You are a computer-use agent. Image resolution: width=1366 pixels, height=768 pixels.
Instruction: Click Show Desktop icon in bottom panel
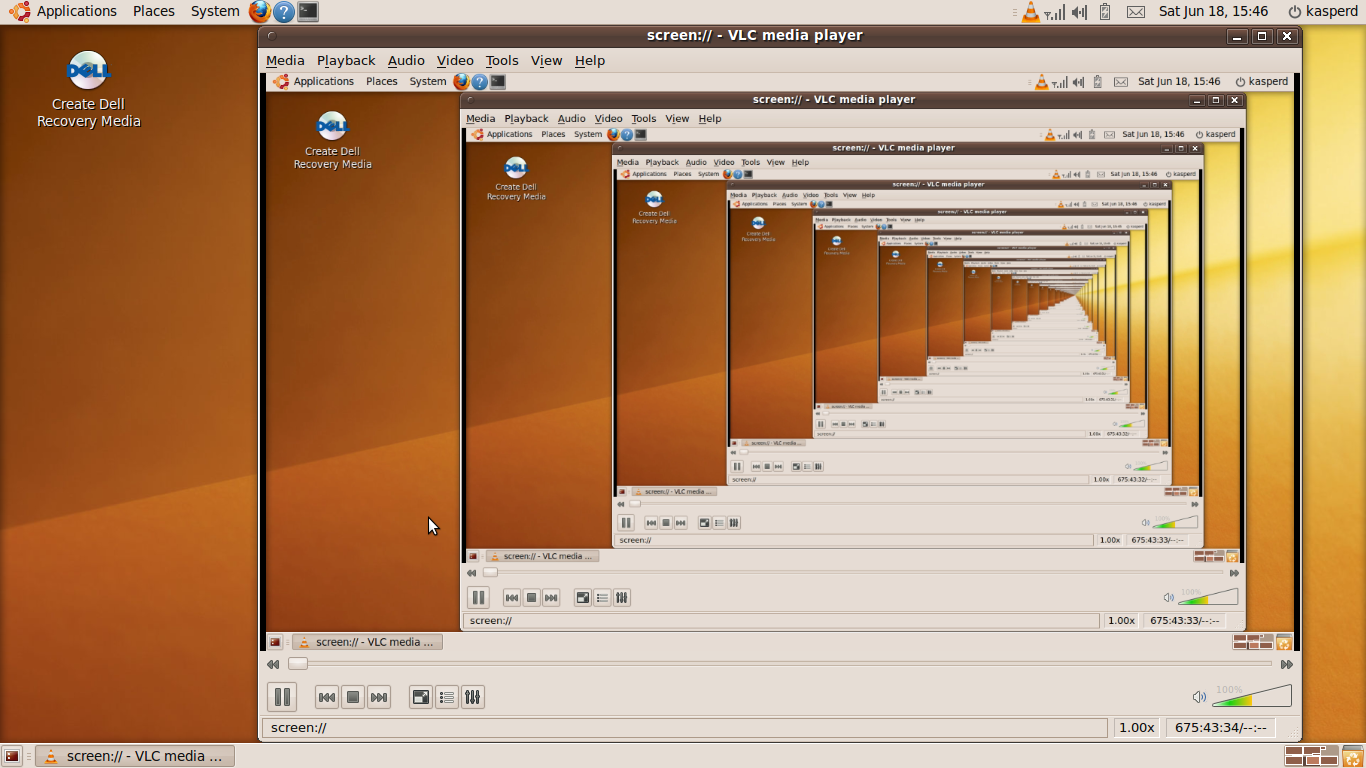[12, 756]
